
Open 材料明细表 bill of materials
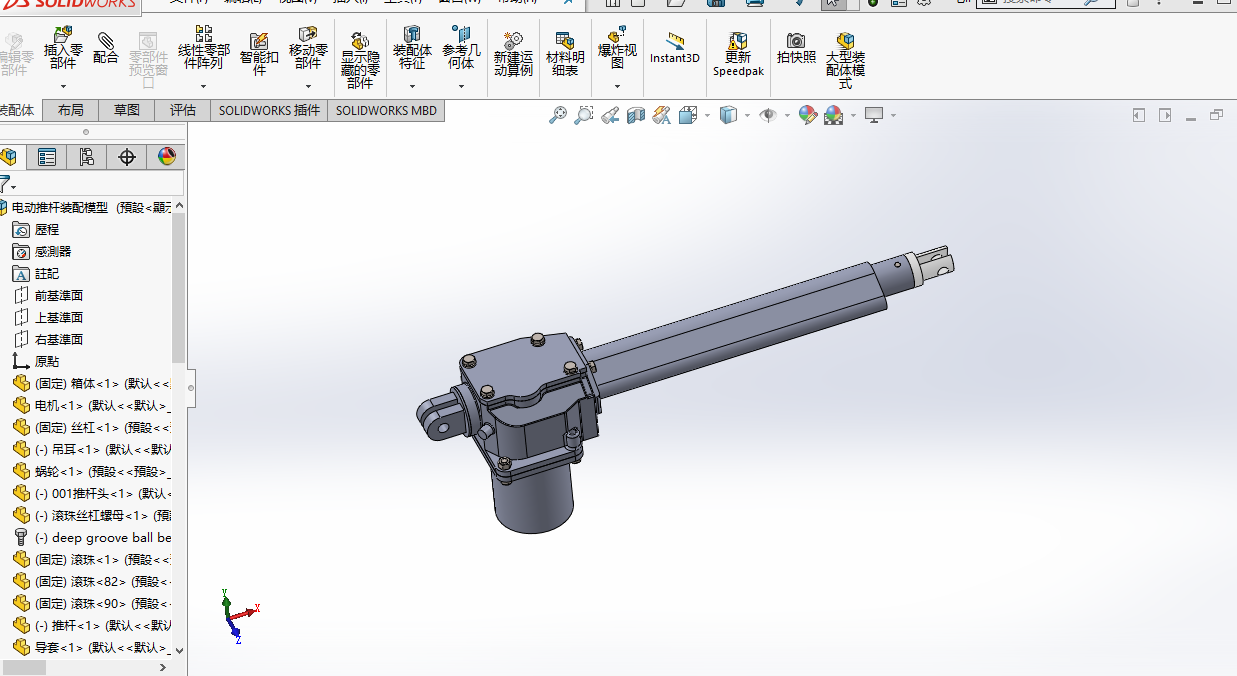pyautogui.click(x=565, y=41)
